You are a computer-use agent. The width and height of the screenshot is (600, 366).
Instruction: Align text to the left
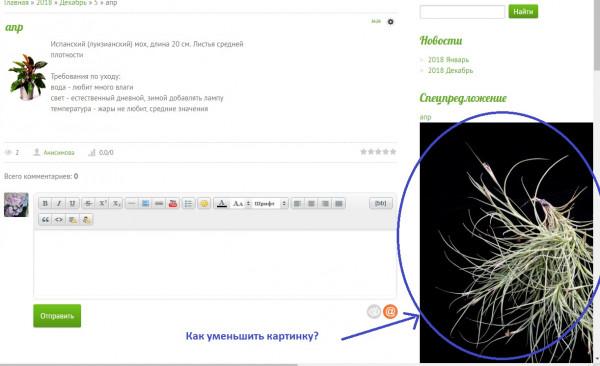(297, 203)
